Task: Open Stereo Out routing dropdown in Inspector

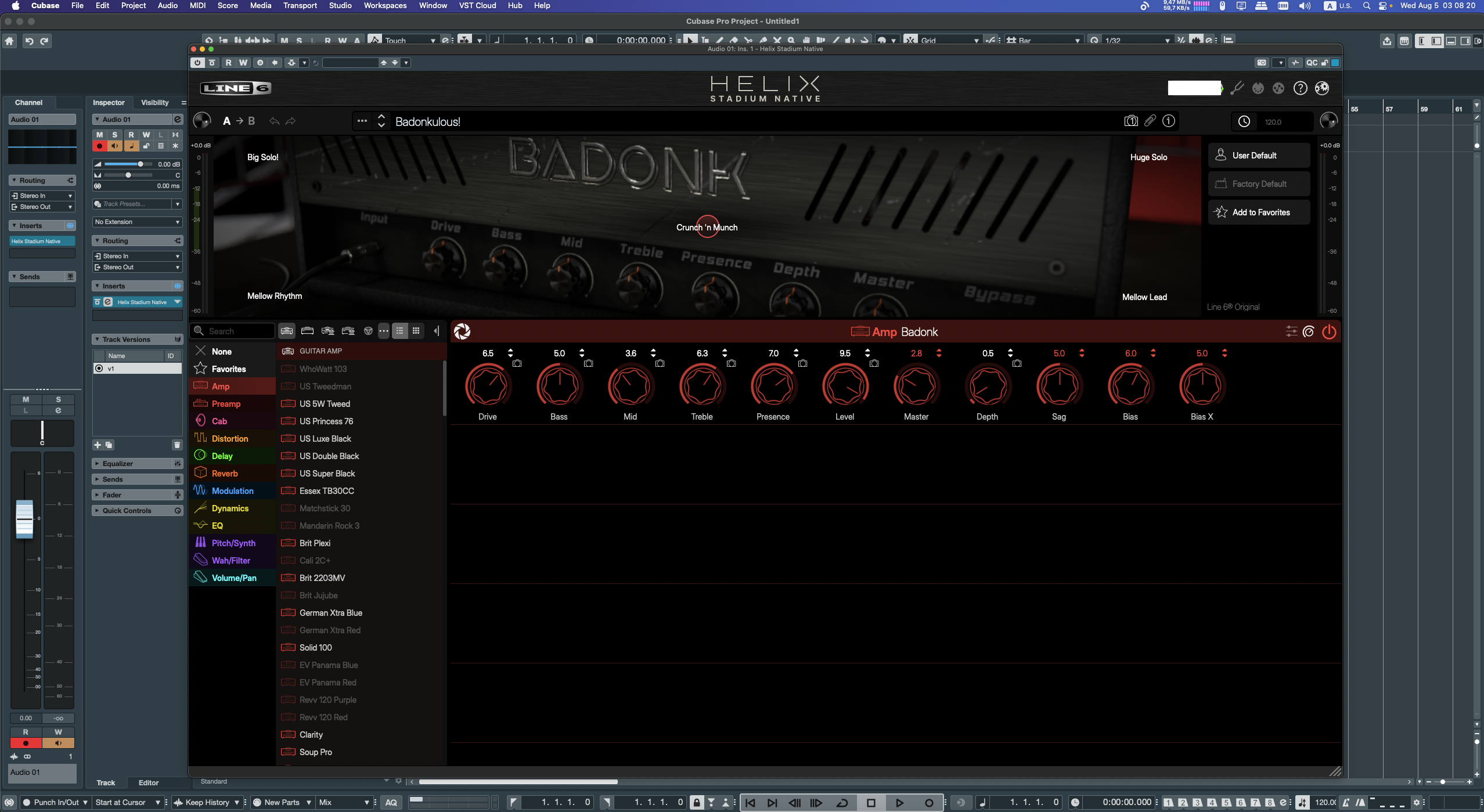Action: [138, 267]
